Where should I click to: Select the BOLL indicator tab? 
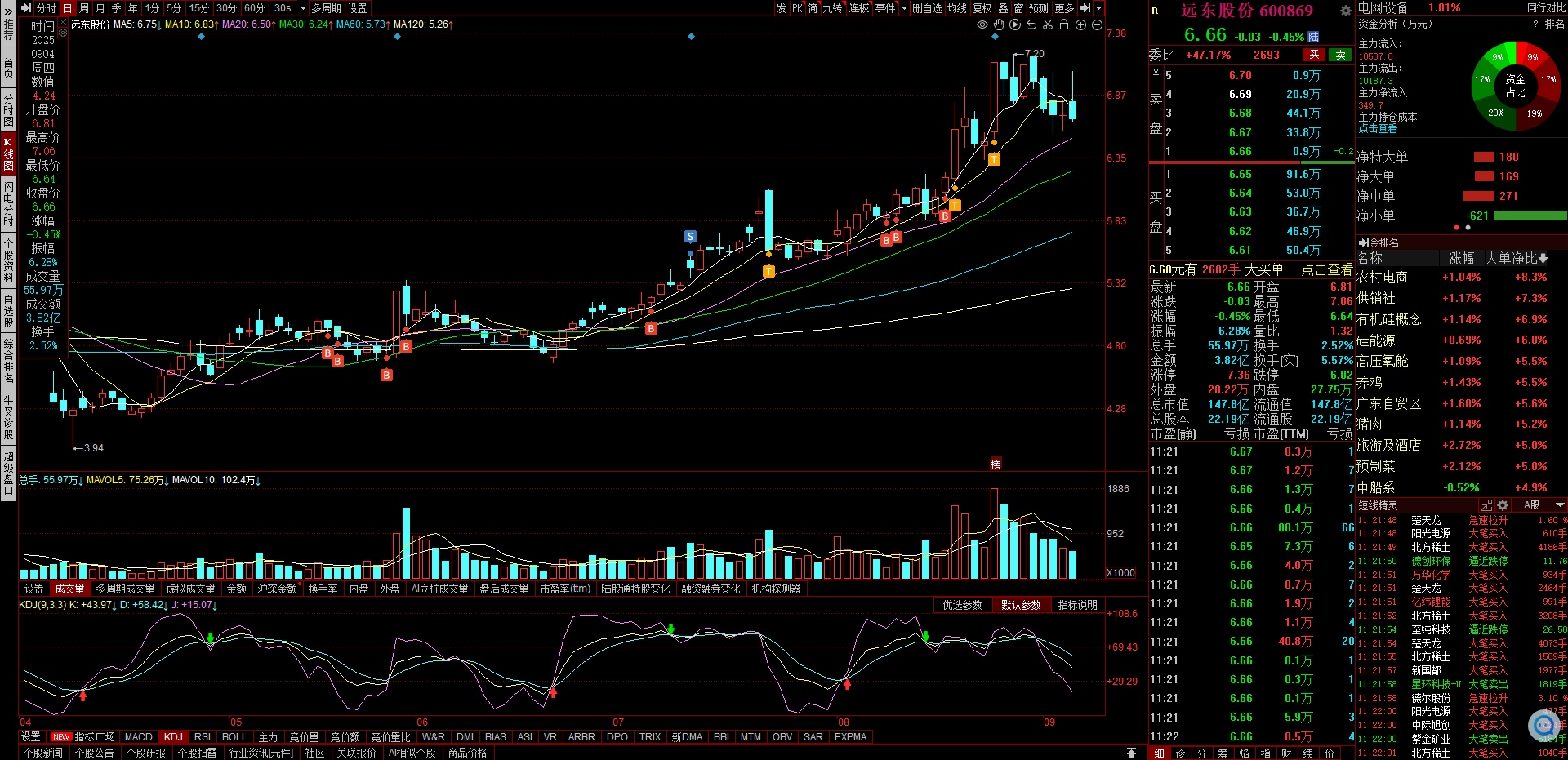[234, 737]
